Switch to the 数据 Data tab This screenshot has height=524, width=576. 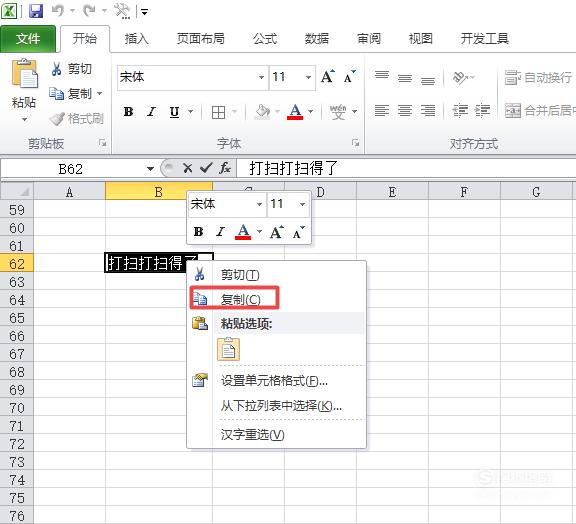pos(317,39)
